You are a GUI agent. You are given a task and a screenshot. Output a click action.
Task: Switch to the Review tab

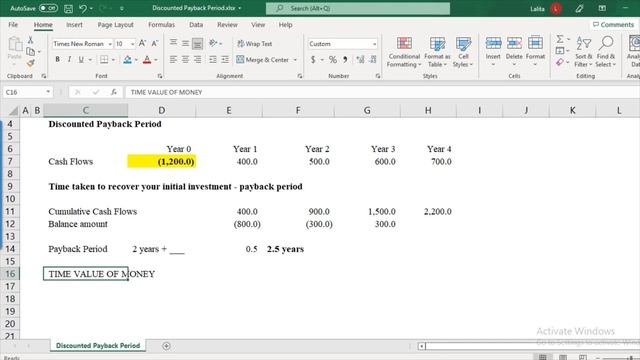tap(227, 25)
